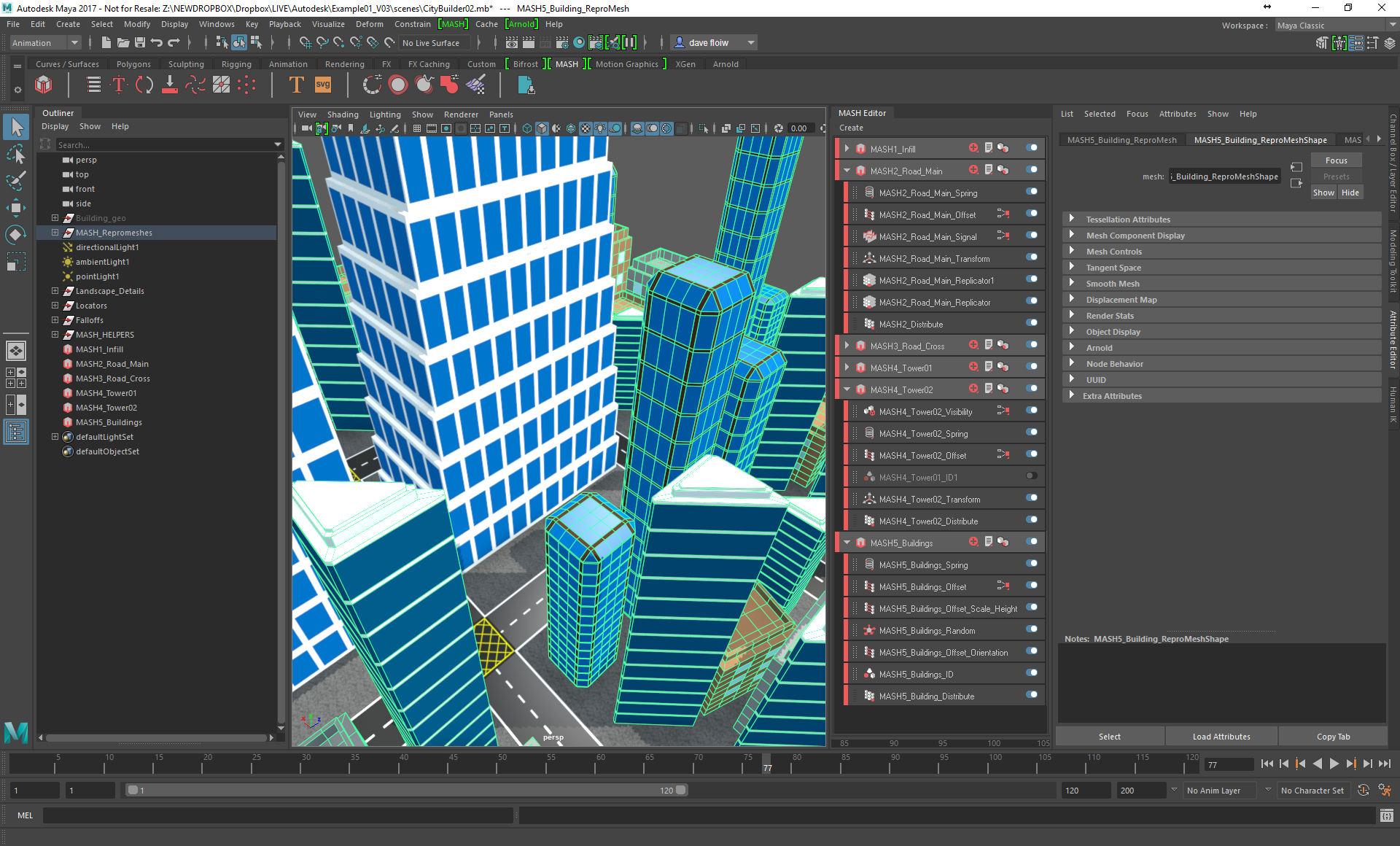This screenshot has height=846, width=1400.
Task: Click the MASH Distribute node icon for MASH5
Action: 869,696
